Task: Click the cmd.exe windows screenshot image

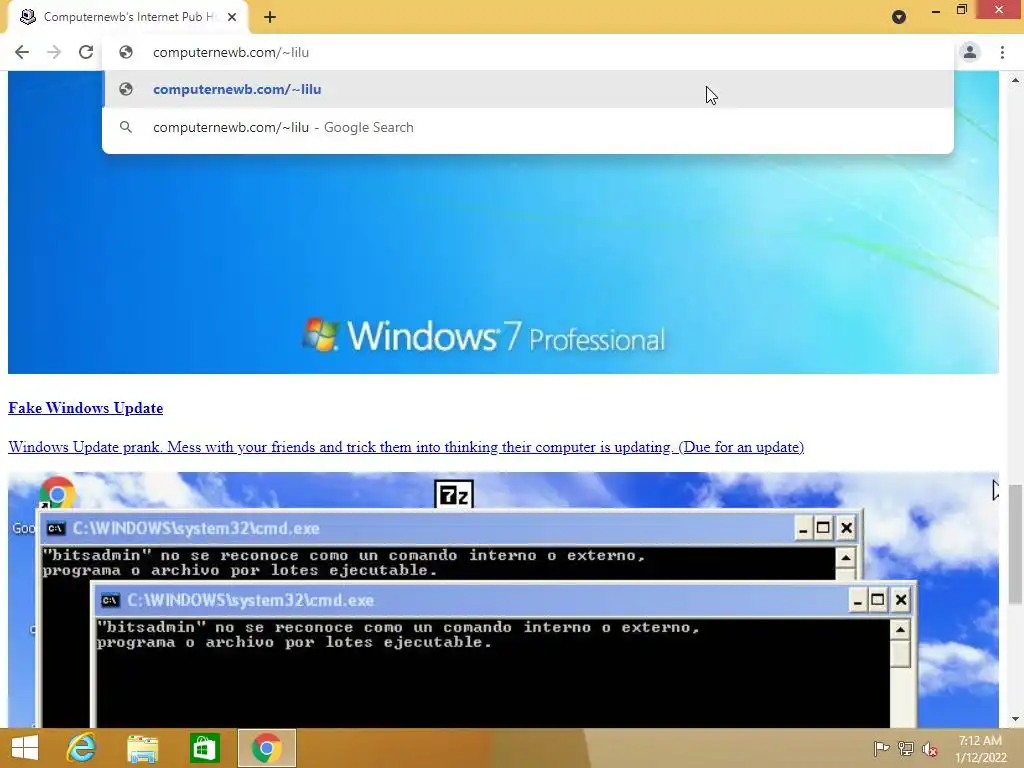Action: point(504,600)
